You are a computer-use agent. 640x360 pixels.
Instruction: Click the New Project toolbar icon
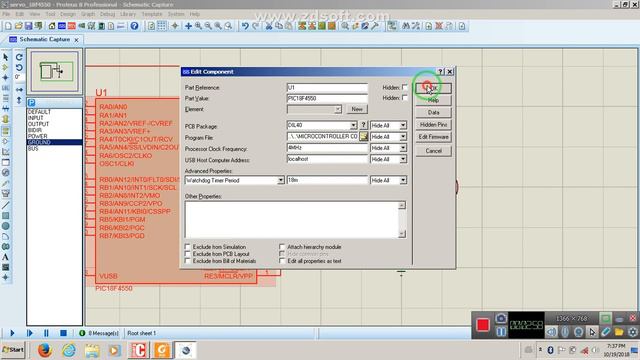click(8, 26)
